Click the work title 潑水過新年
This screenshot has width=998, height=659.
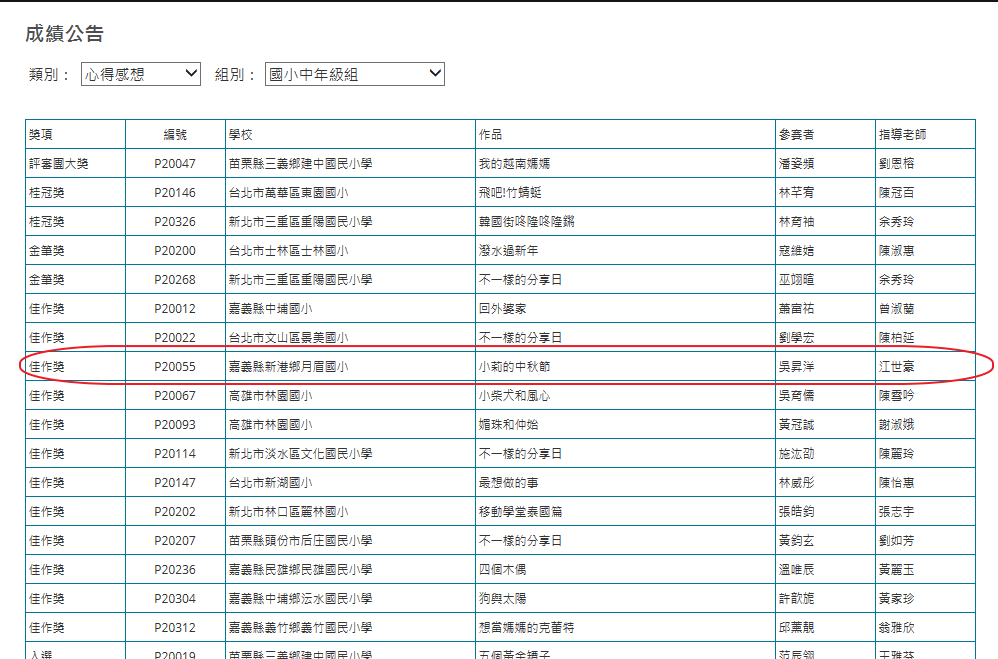[x=508, y=251]
